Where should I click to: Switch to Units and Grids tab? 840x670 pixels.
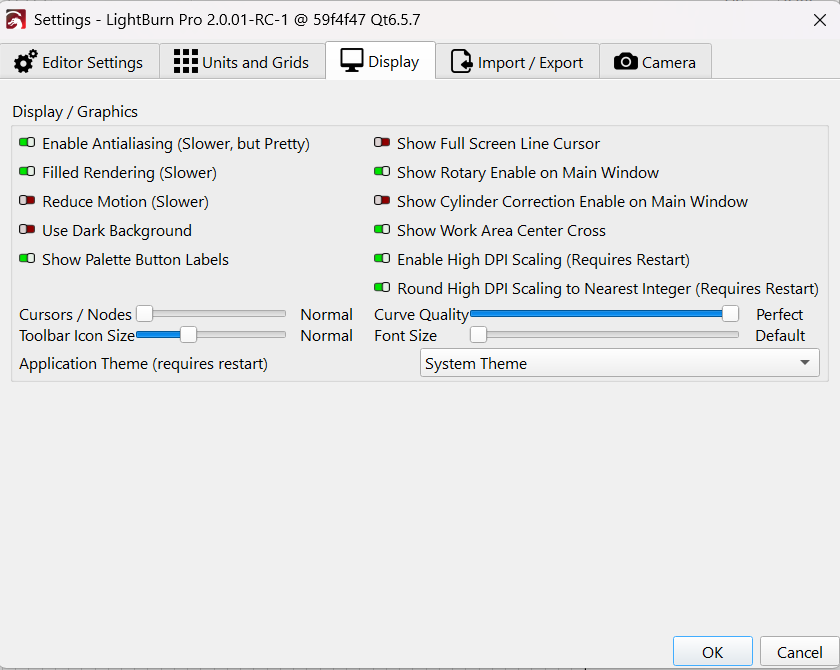coord(243,62)
